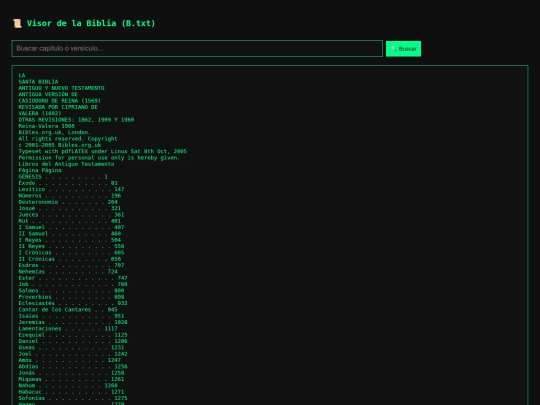Click the Joel row
This screenshot has width=540, height=405.
(x=73, y=354)
